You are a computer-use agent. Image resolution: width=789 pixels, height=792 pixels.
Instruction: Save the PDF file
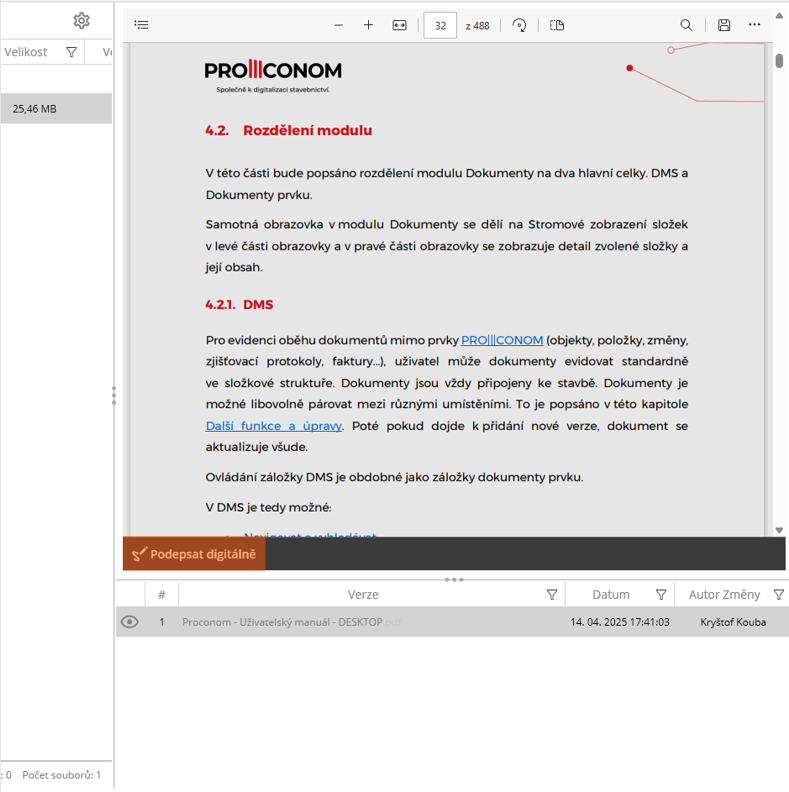click(x=724, y=25)
